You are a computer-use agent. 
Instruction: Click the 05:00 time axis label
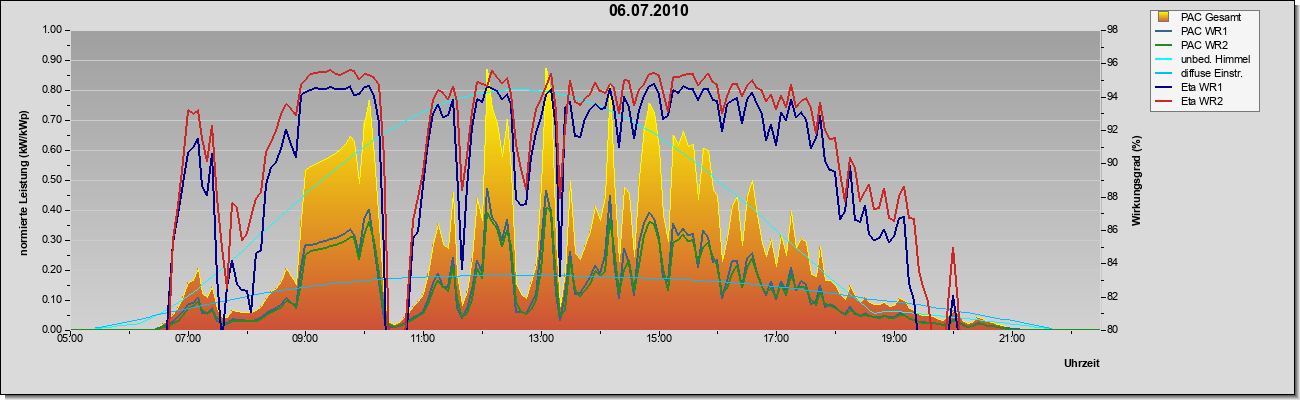69,340
